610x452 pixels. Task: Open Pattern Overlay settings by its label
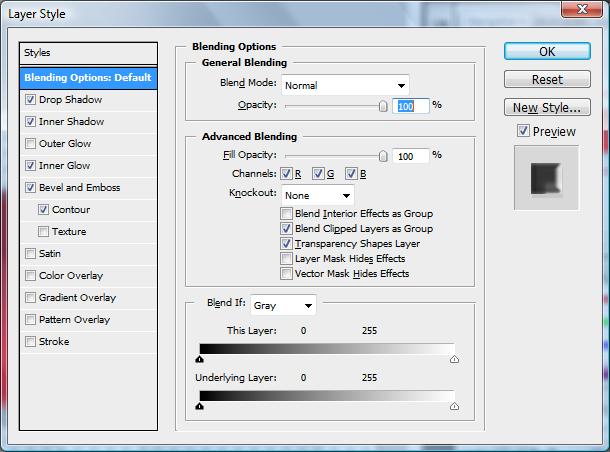pyautogui.click(x=74, y=319)
